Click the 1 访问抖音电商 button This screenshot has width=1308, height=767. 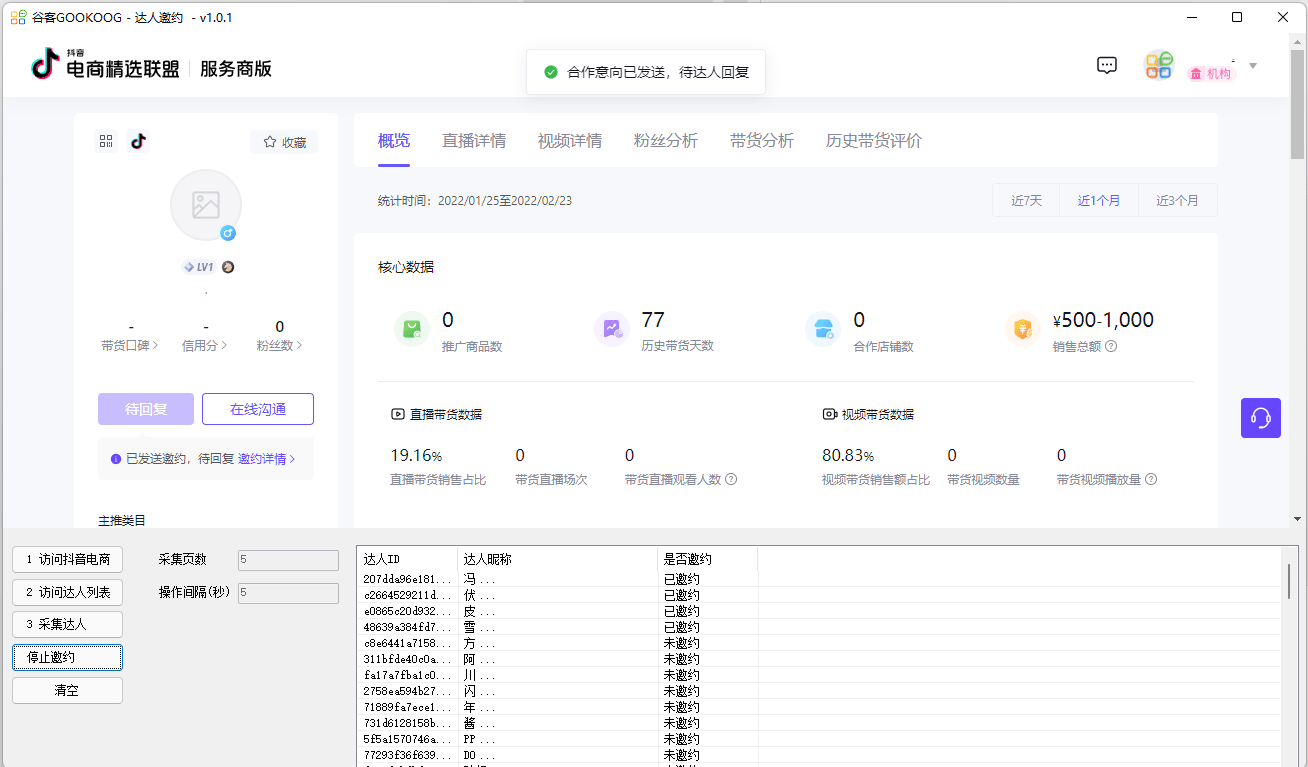[68, 559]
